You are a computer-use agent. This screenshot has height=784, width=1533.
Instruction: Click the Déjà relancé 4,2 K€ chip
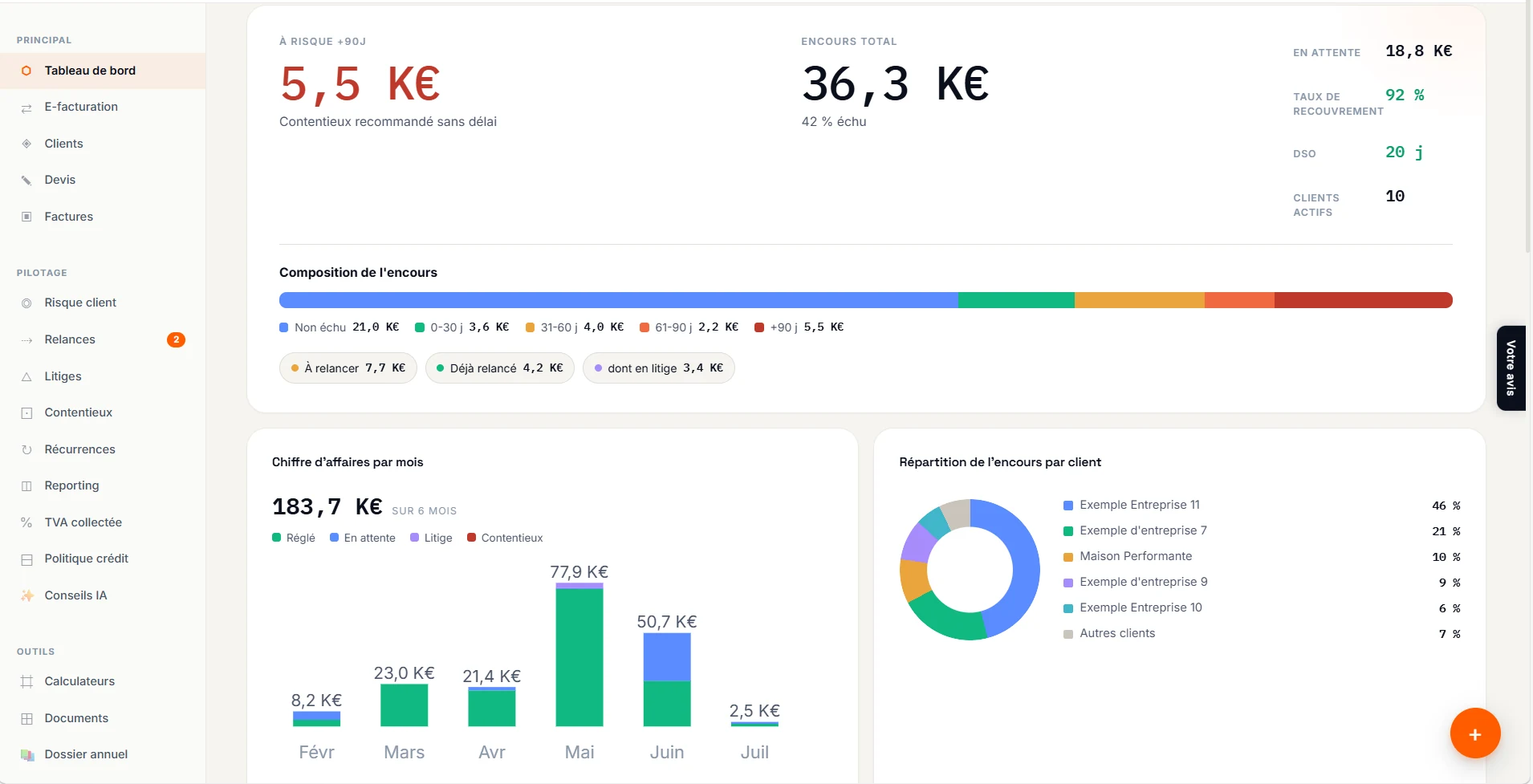pyautogui.click(x=500, y=368)
